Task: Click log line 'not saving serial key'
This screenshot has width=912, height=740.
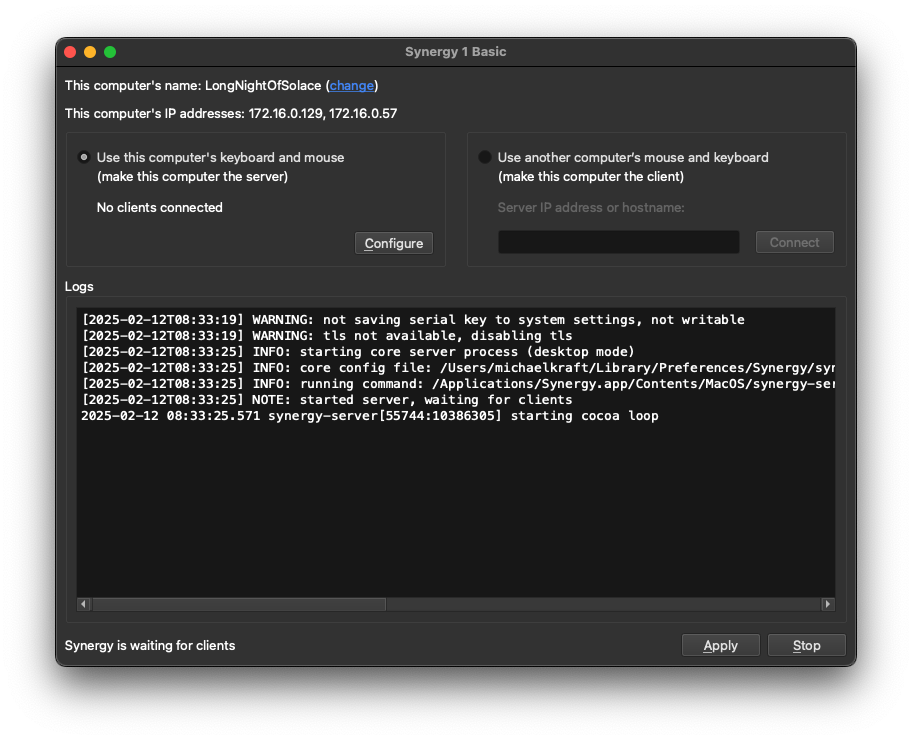Action: (x=413, y=319)
